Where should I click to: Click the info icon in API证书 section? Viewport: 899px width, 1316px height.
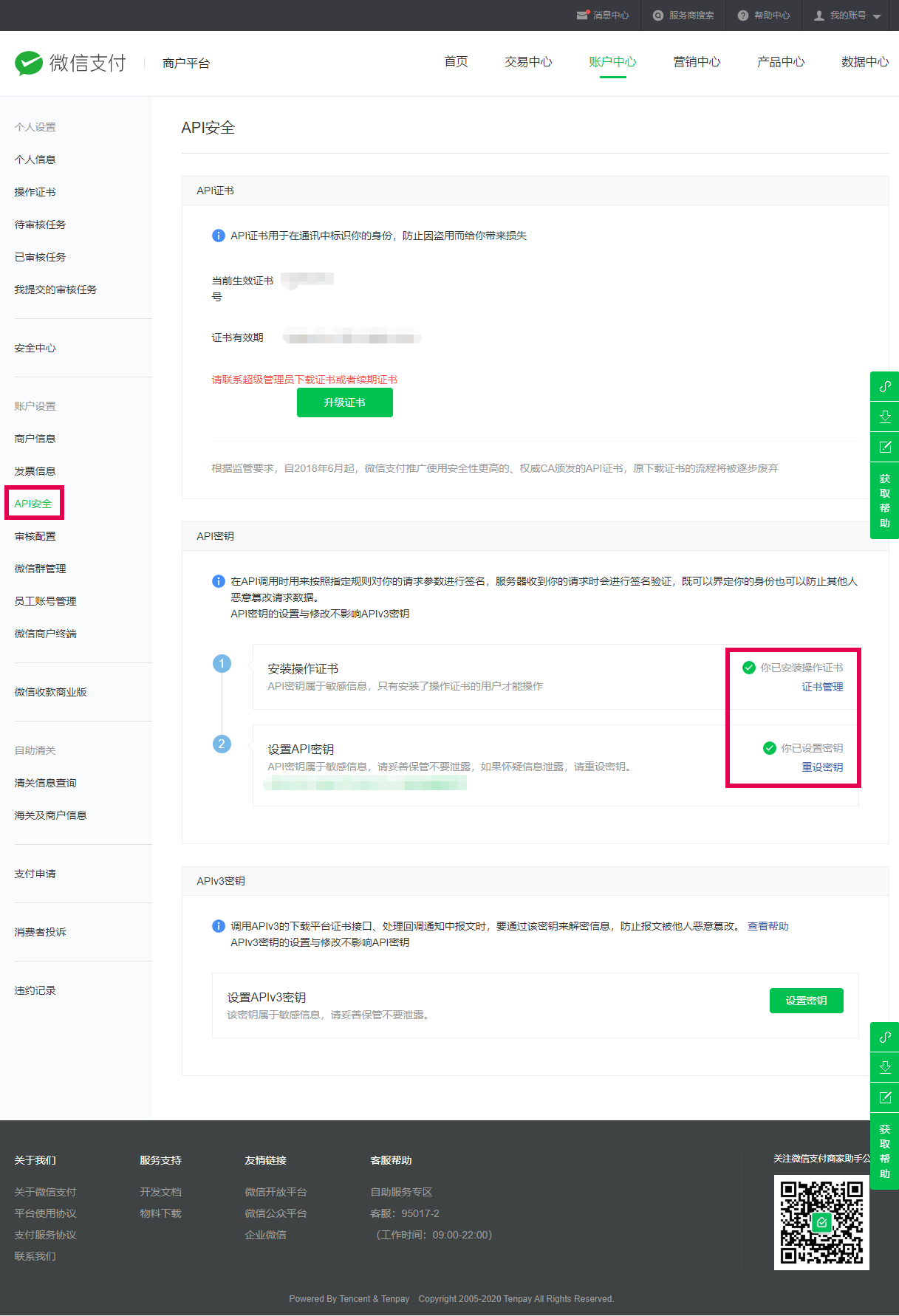219,236
